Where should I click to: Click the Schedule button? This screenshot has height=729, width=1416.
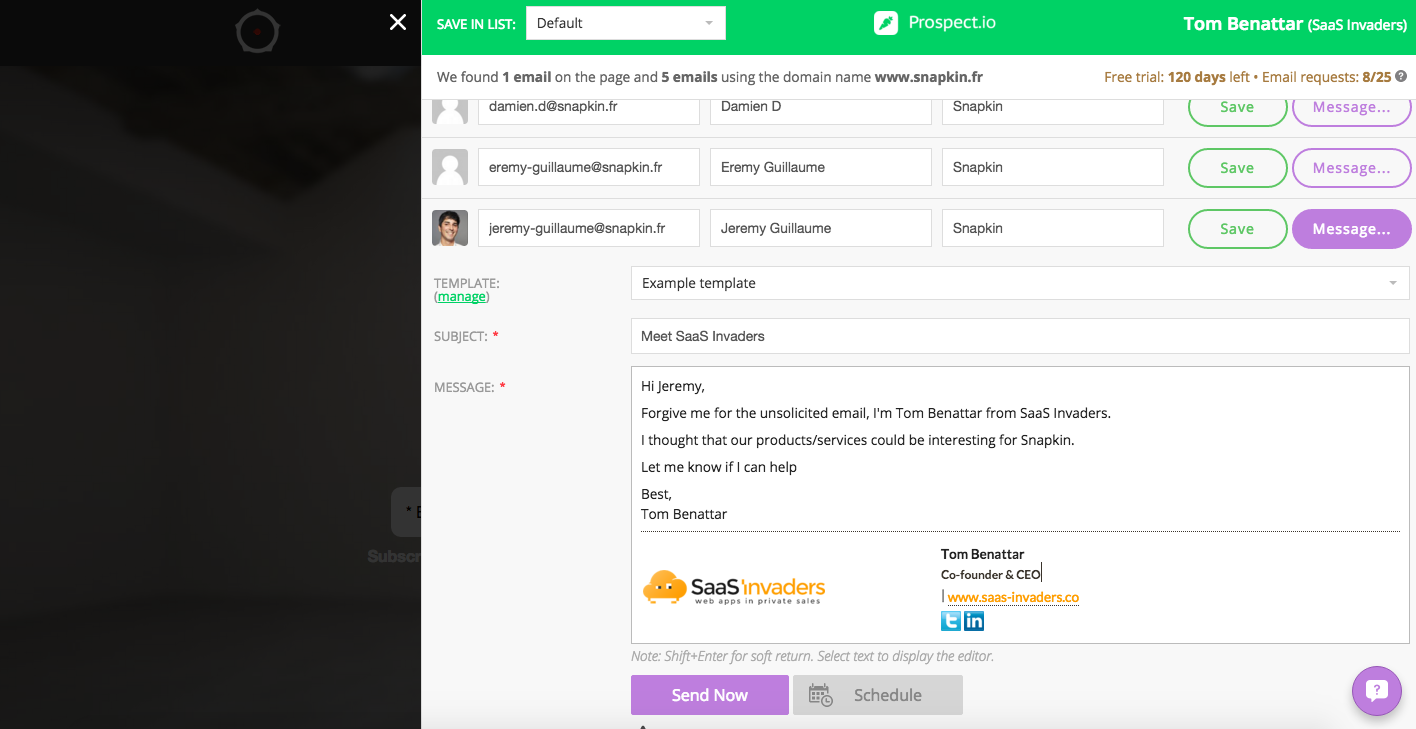(x=878, y=695)
